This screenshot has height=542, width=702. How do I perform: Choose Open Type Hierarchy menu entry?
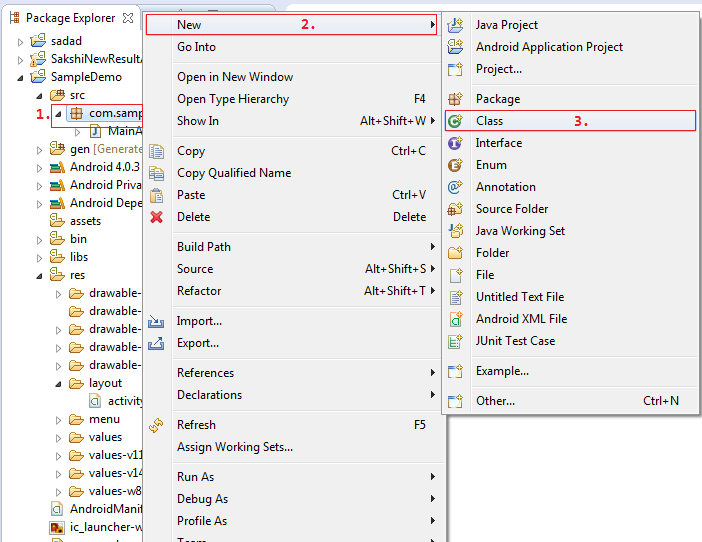233,99
